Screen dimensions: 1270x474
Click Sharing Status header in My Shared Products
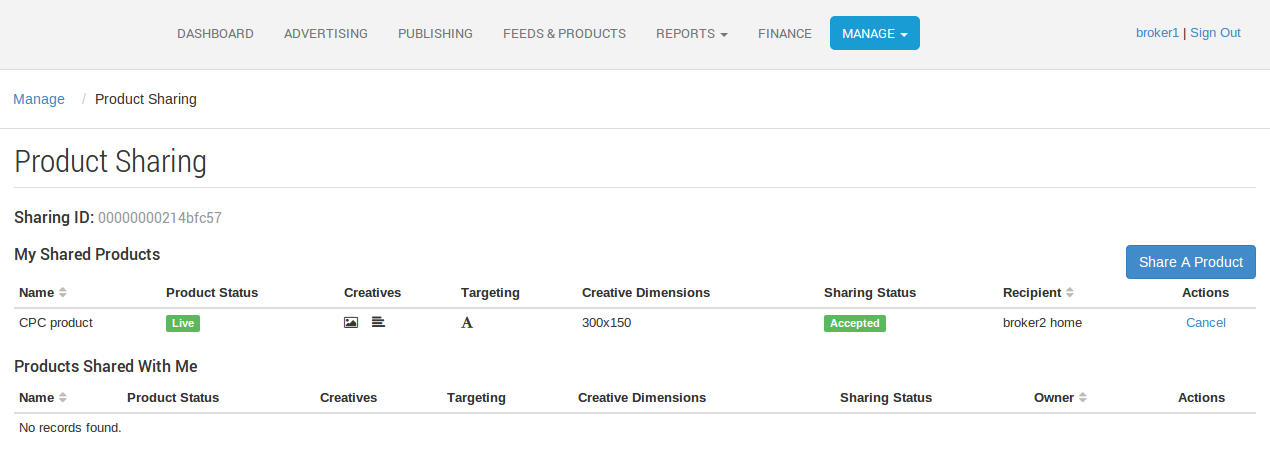point(870,292)
